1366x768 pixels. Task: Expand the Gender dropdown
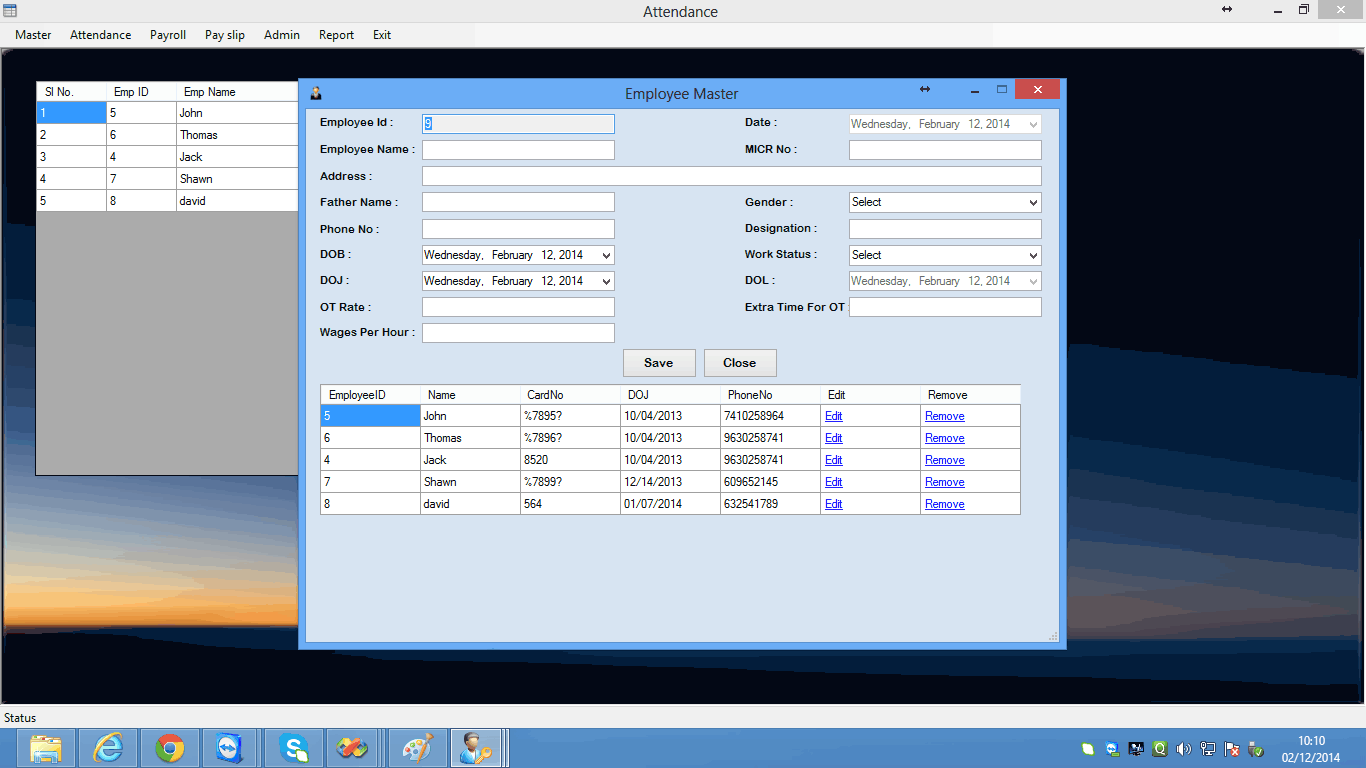coord(1033,203)
